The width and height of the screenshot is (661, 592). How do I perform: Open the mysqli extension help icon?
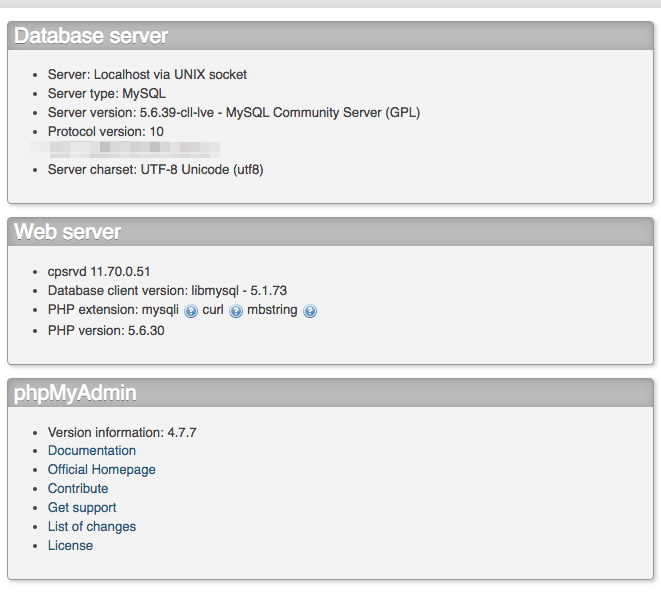(x=191, y=311)
